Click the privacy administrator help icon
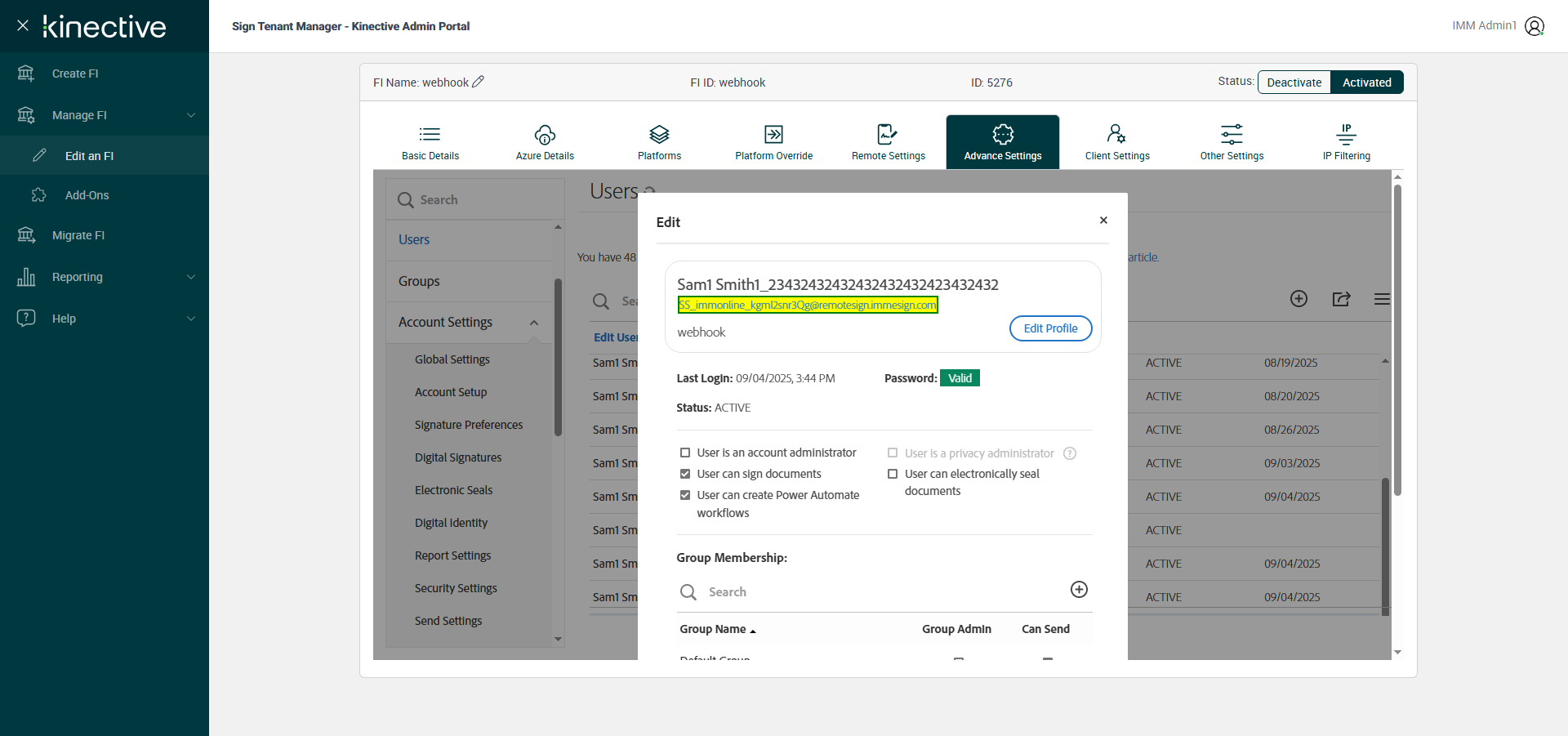 click(1070, 453)
